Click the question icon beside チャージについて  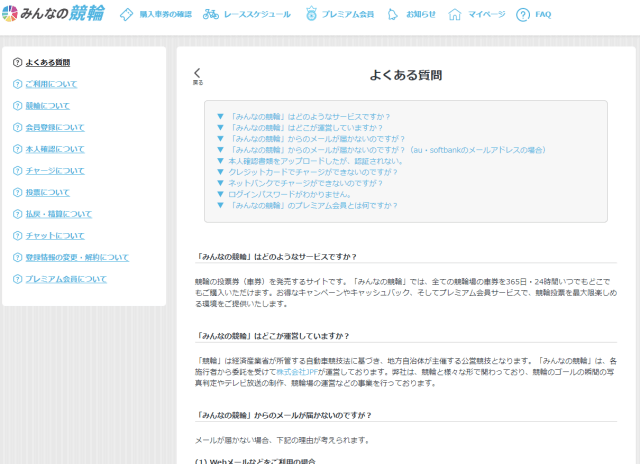coord(17,171)
